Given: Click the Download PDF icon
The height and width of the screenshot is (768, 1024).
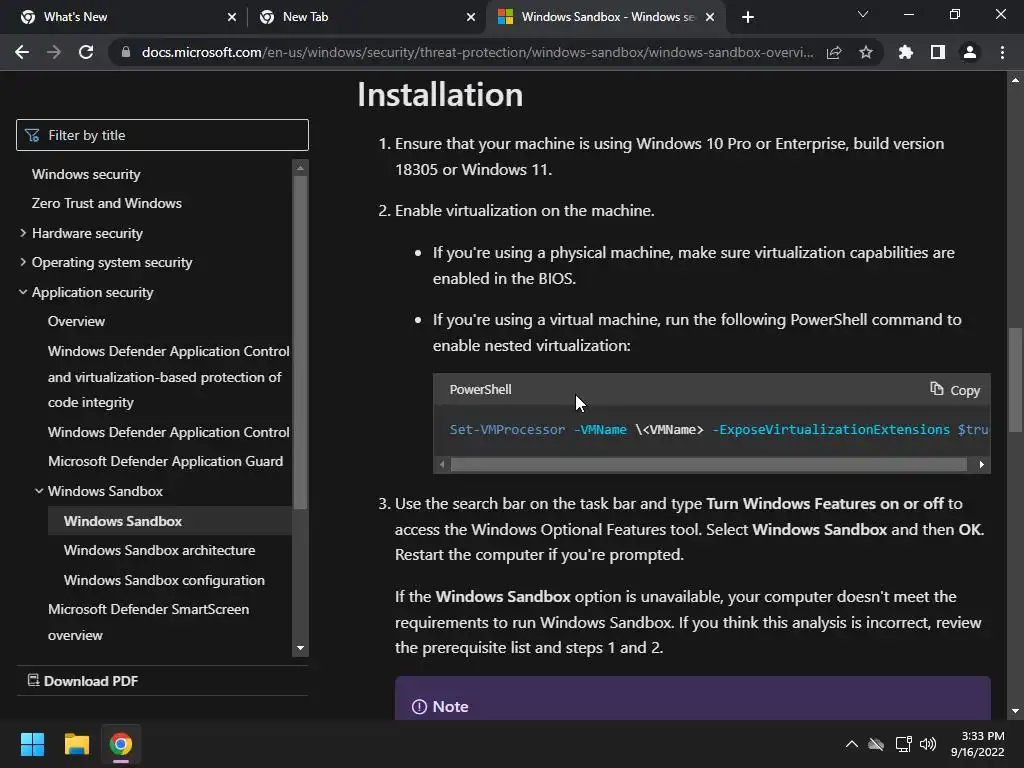Looking at the screenshot, I should 33,680.
